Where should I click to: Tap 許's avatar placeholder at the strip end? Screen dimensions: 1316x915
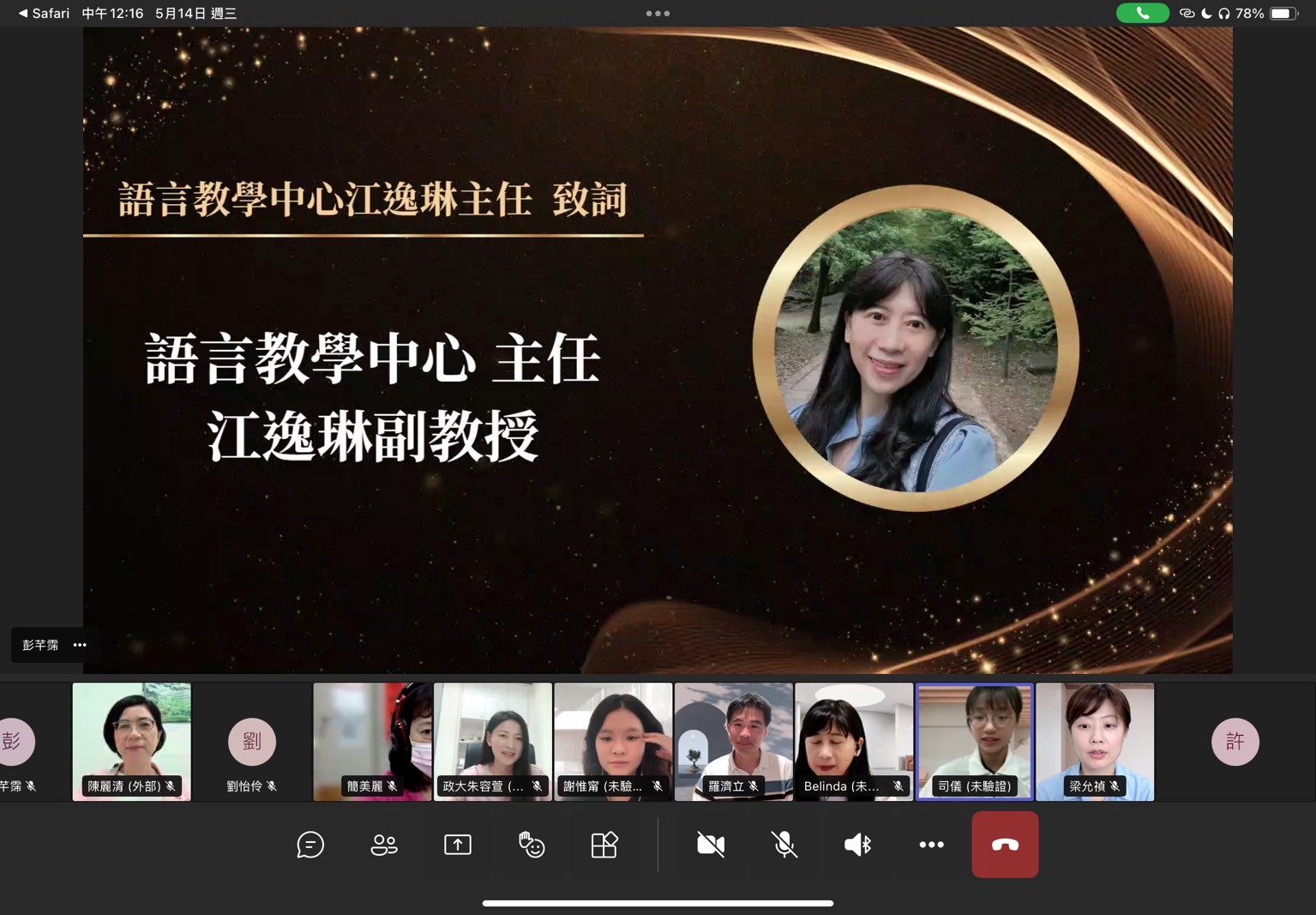(1235, 741)
